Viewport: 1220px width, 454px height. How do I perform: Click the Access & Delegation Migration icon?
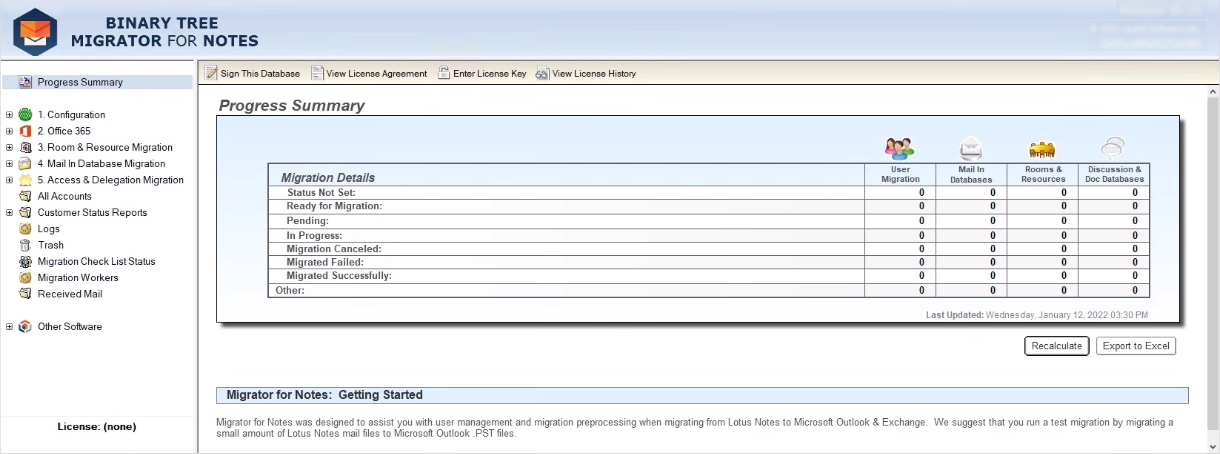pos(26,180)
